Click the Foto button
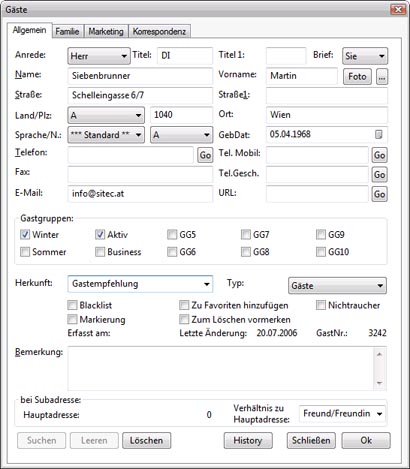 (x=357, y=77)
